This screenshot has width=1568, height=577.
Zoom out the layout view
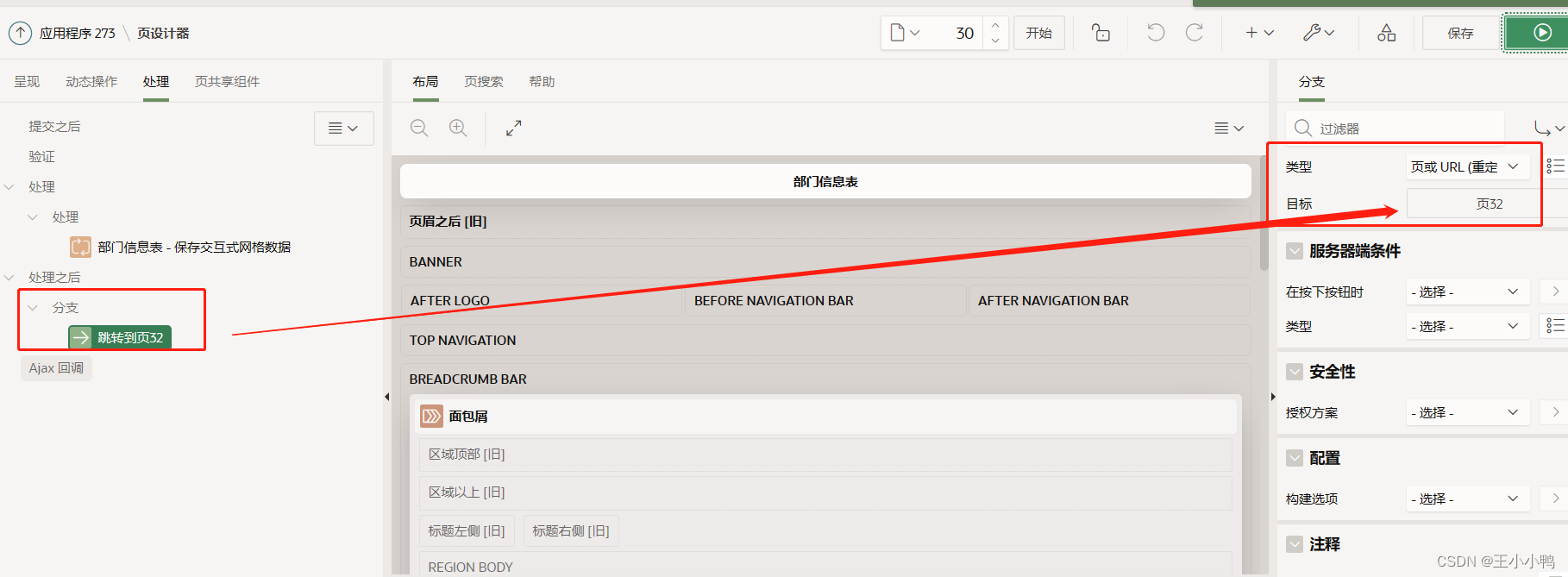point(419,129)
